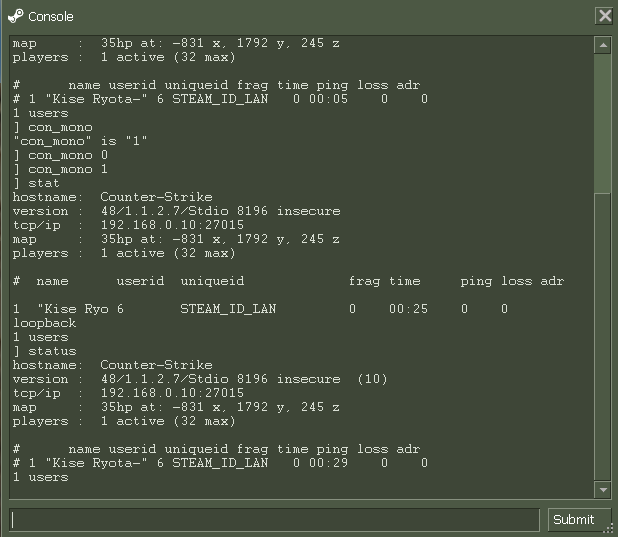Close the Console window

605,16
